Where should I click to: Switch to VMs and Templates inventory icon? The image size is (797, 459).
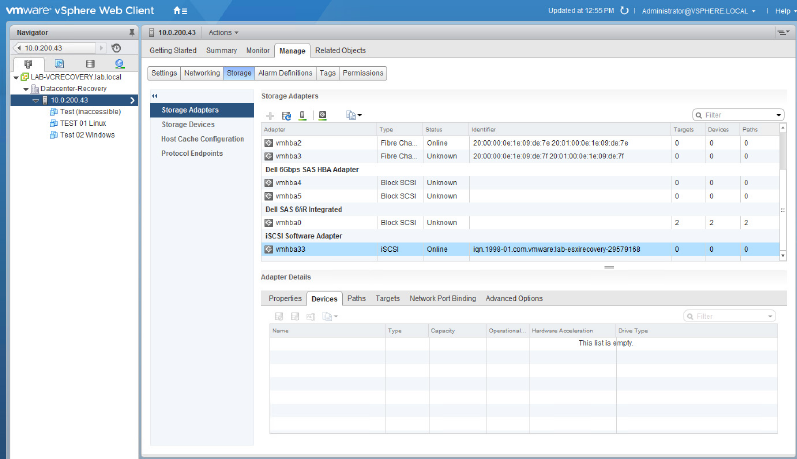tap(60, 63)
